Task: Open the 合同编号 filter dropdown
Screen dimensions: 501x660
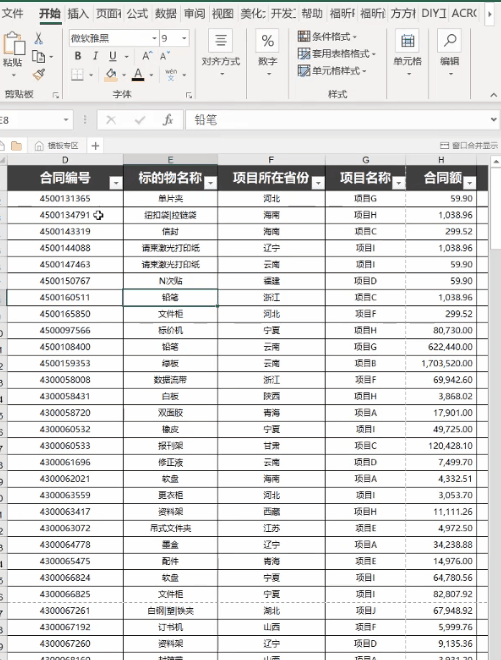Action: click(115, 183)
